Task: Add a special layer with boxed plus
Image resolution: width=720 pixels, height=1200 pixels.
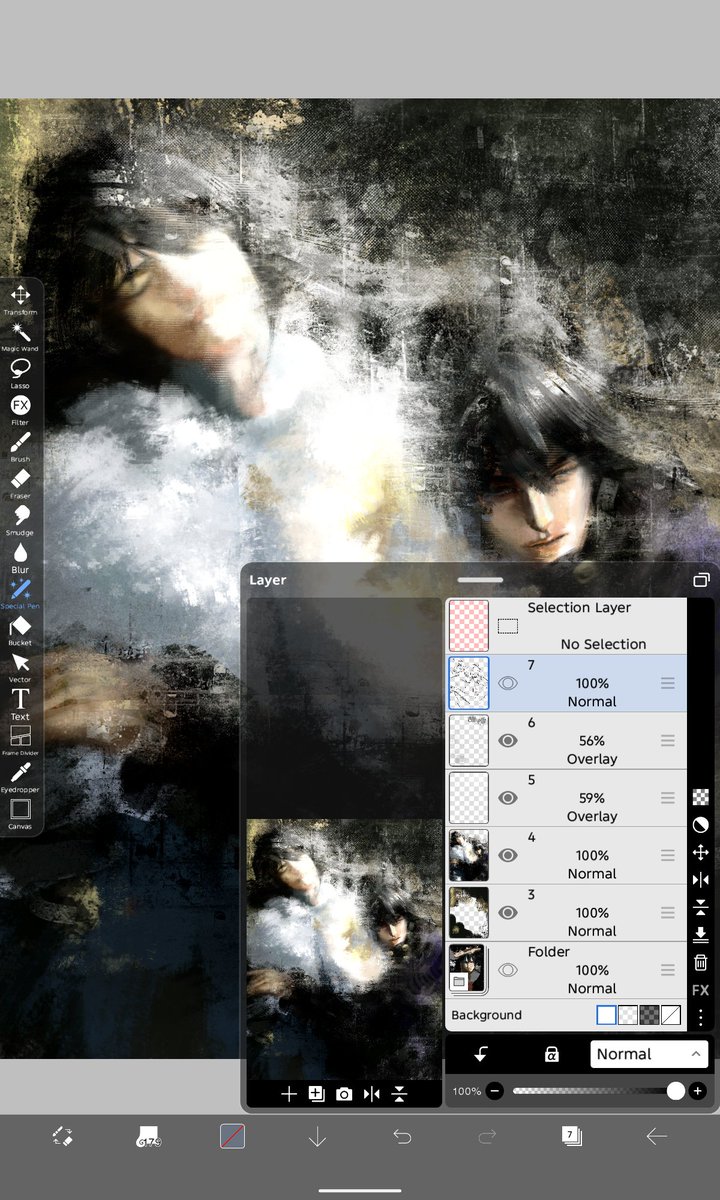Action: [x=316, y=1094]
